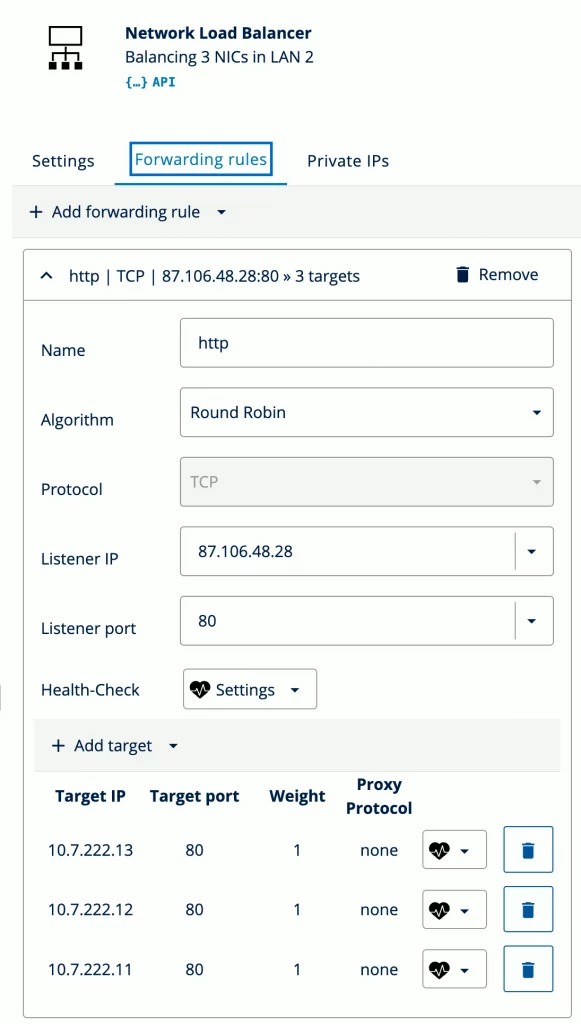Open health-check icon for target 10.7.222.11
This screenshot has height=1024, width=581.
click(x=453, y=968)
